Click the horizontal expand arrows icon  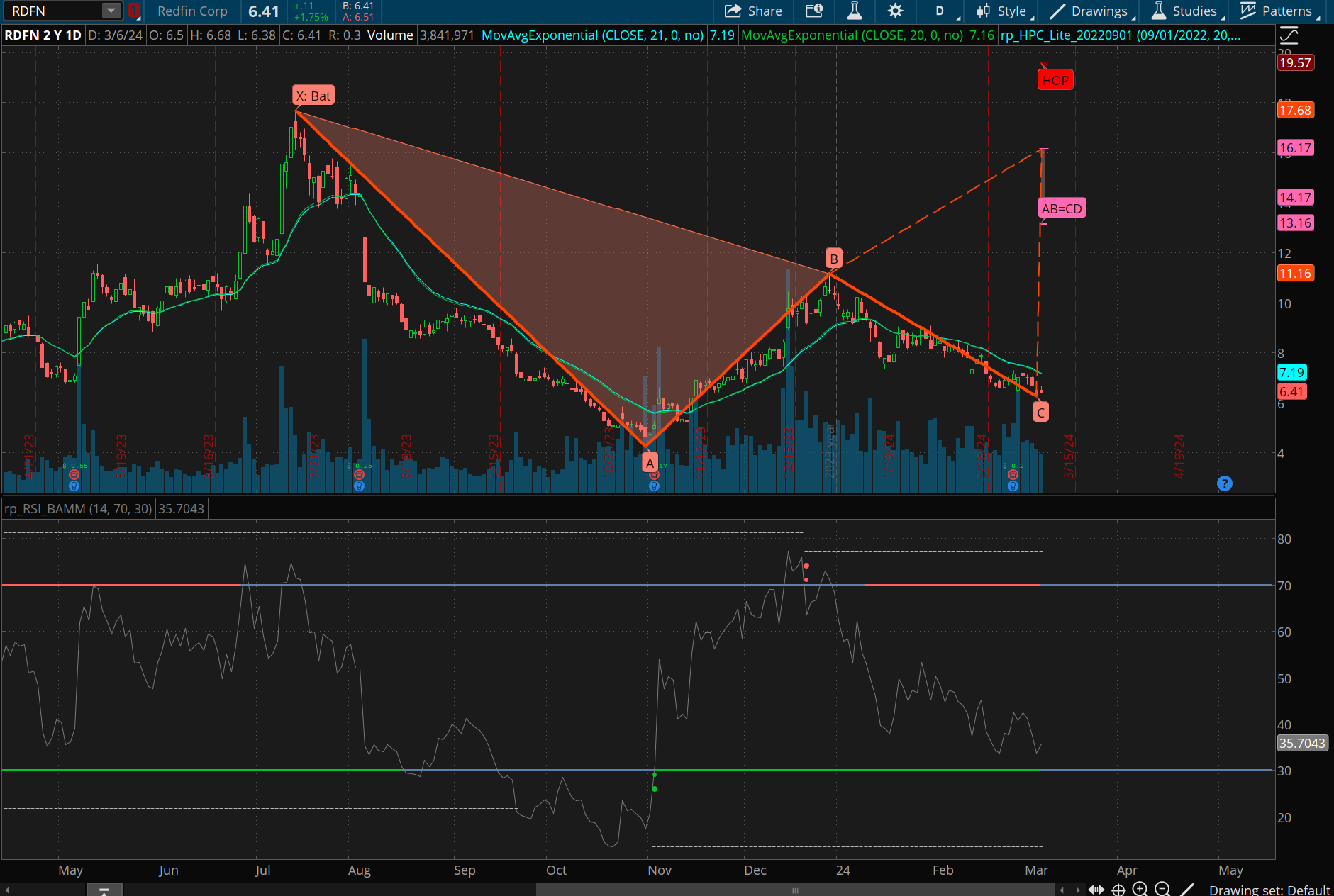click(x=1096, y=890)
